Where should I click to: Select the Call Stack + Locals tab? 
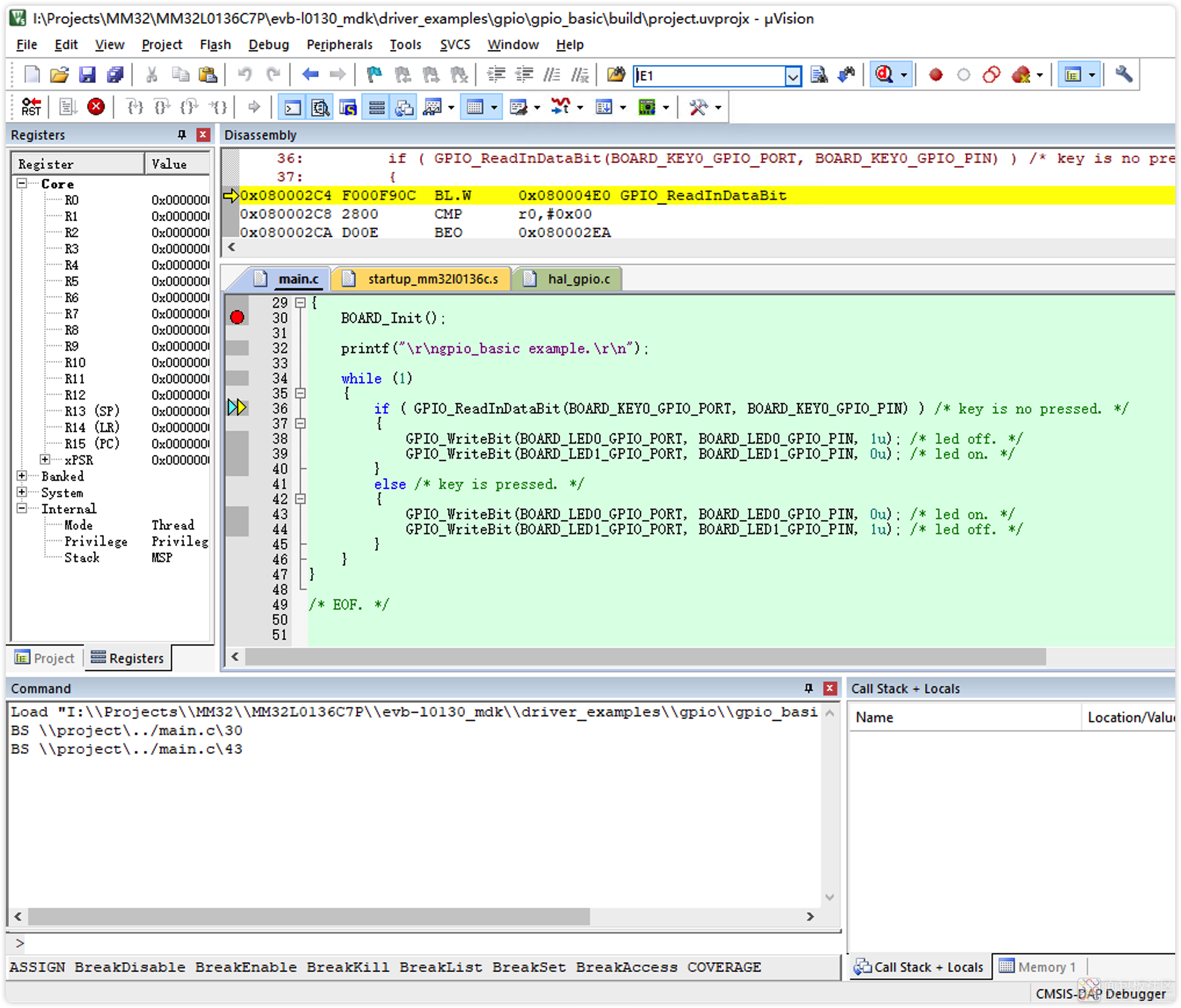(x=919, y=967)
